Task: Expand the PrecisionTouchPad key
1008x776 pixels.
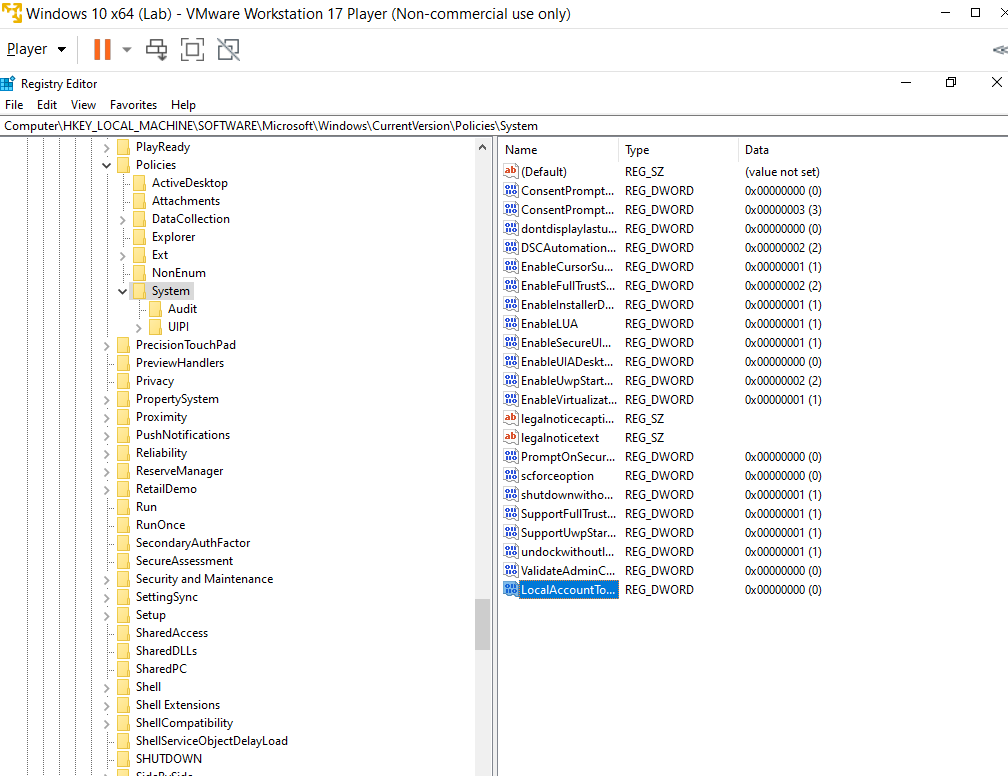Action: 107,345
